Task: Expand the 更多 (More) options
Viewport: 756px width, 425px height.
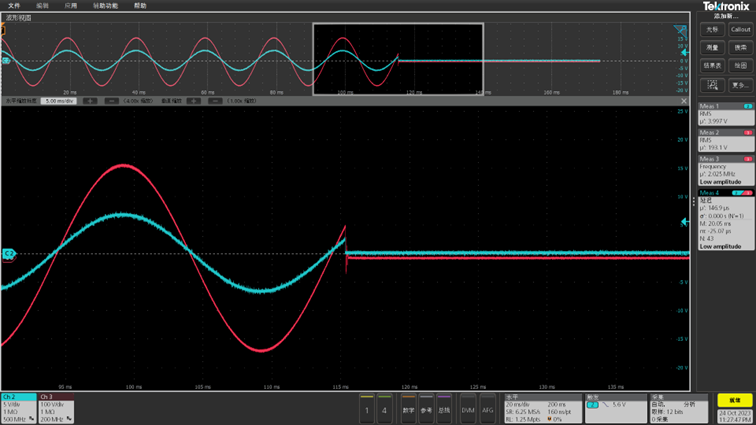Action: (x=740, y=85)
